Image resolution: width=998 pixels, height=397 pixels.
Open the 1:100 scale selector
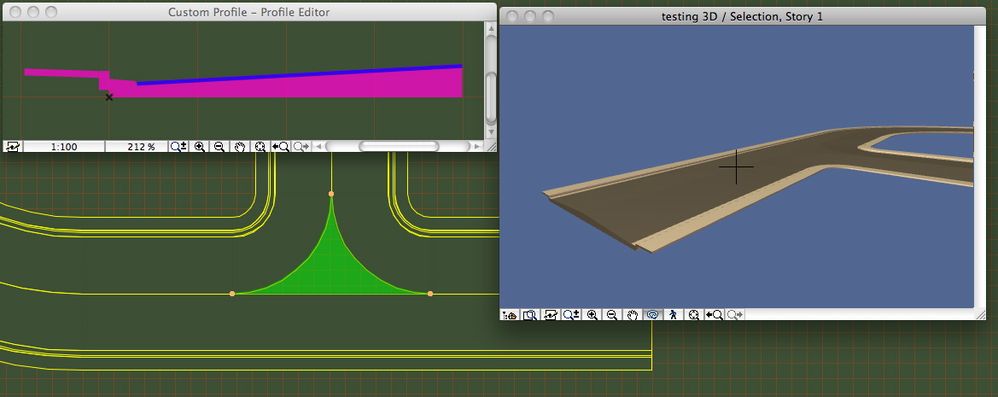64,146
